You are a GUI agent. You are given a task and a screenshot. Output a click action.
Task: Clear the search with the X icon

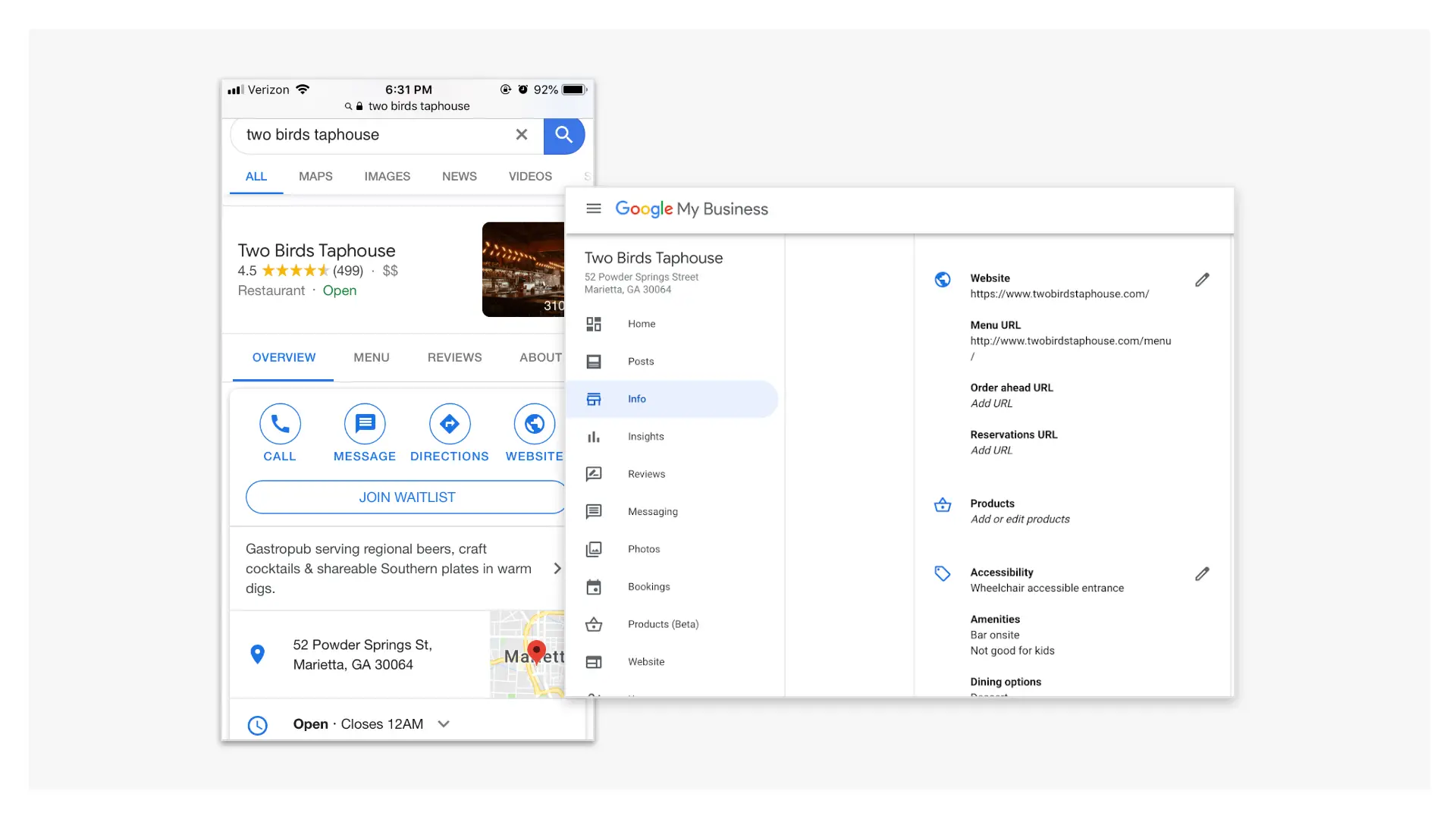[522, 135]
